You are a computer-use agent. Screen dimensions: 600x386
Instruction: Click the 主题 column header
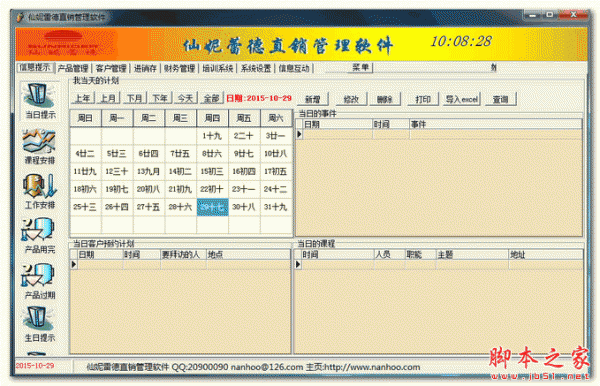tap(472, 254)
